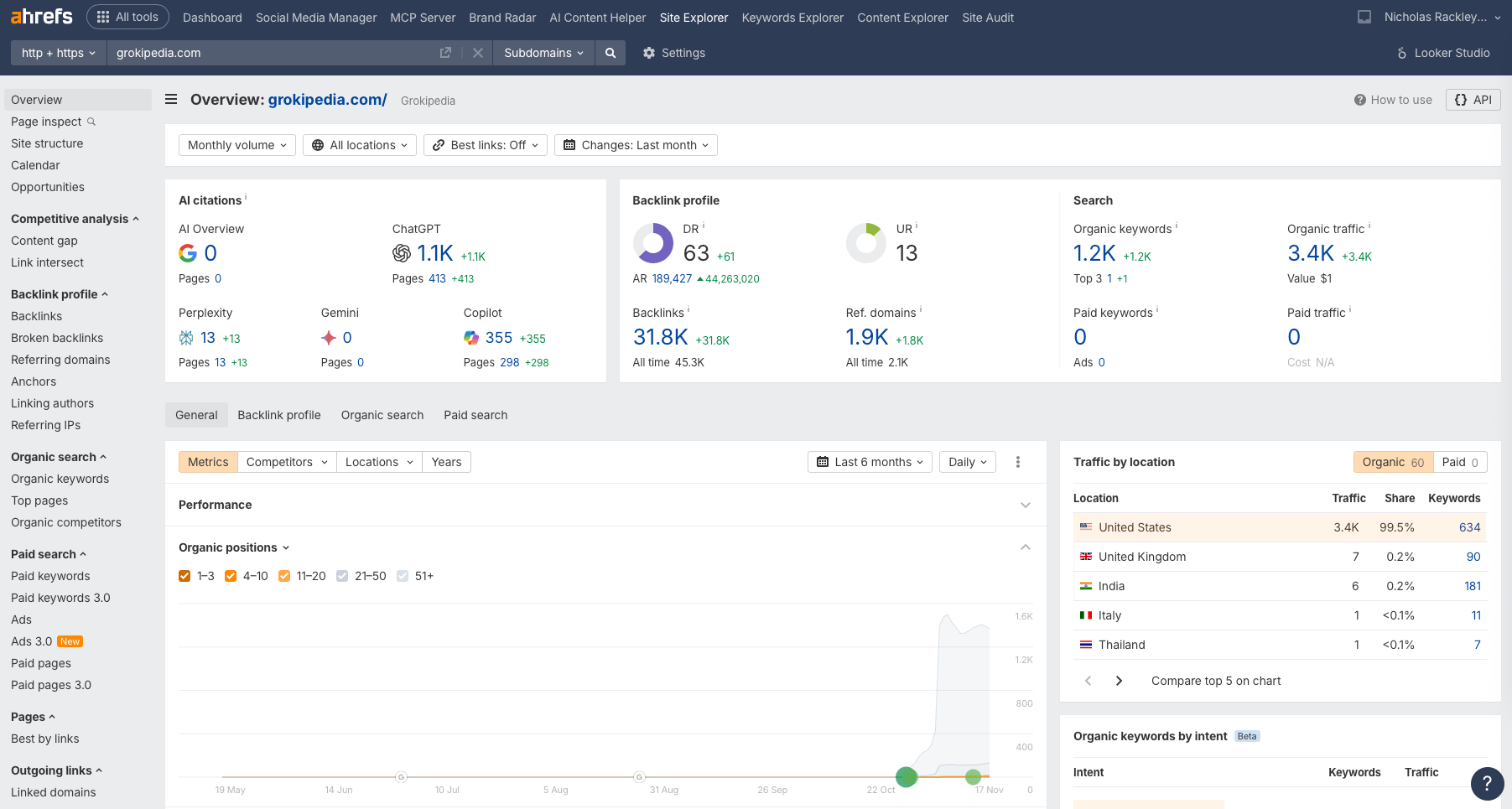
Task: Open Keywords Explorer from top navigation
Action: pyautogui.click(x=792, y=18)
